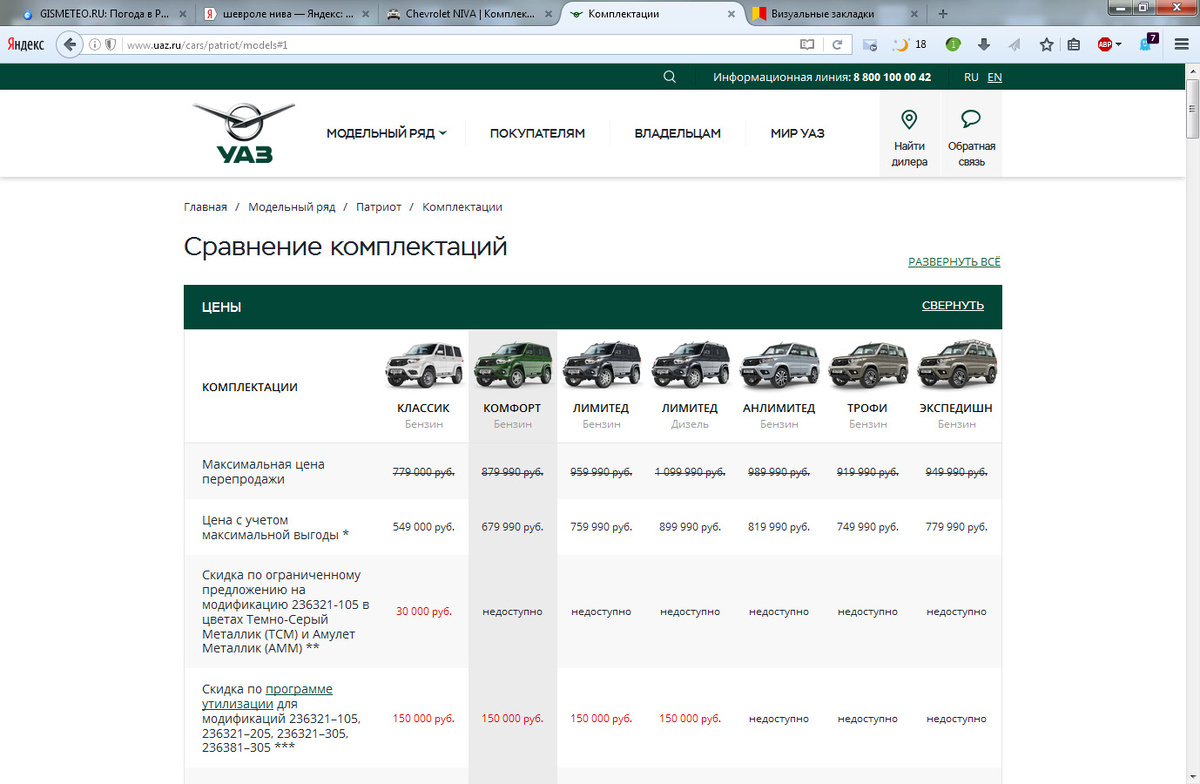
Task: Click the Лимитед Дизель car thumbnail
Action: [690, 366]
